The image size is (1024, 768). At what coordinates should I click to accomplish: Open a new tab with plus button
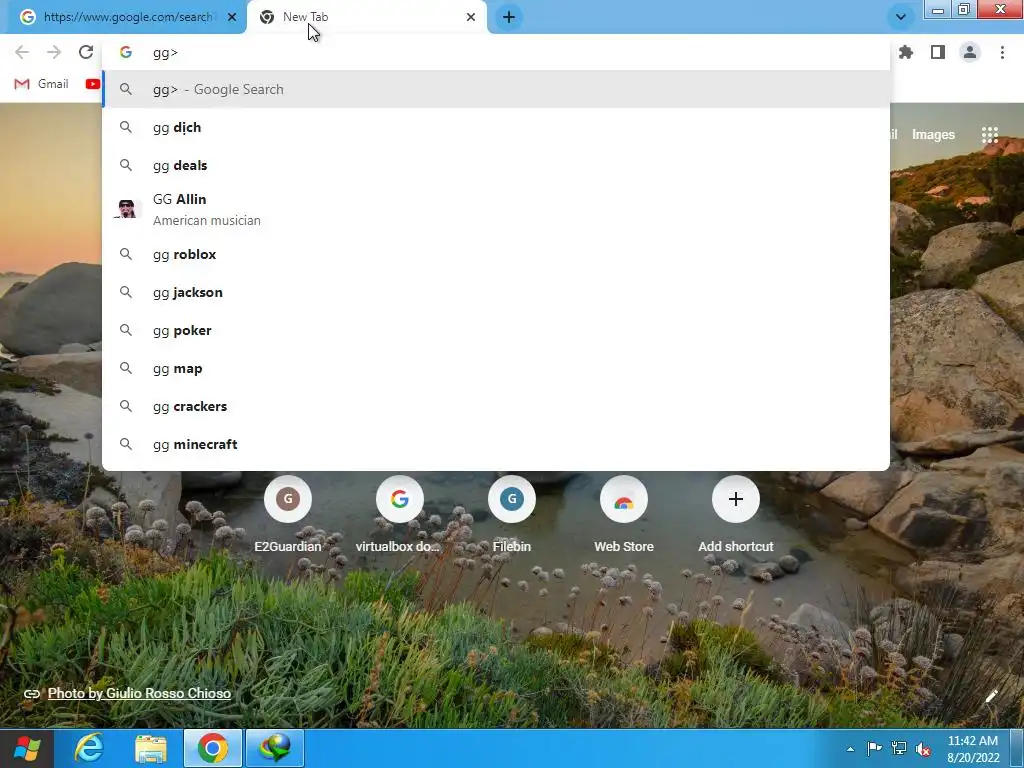pos(509,17)
